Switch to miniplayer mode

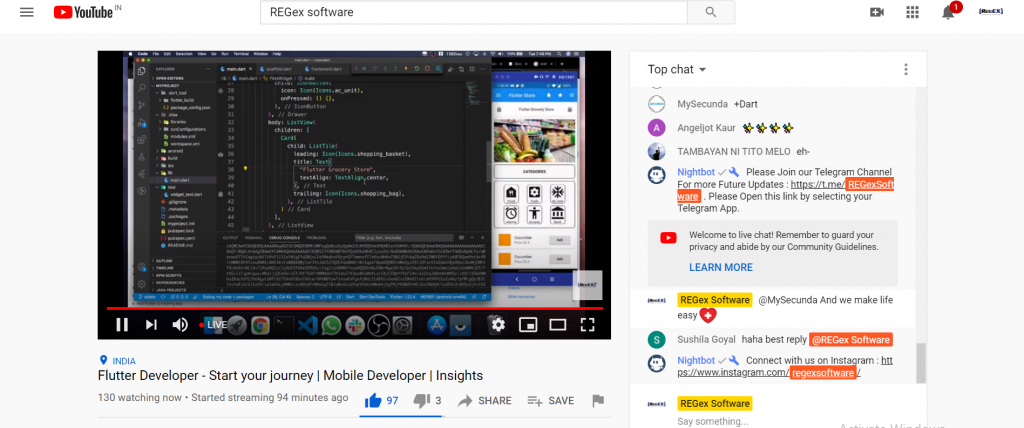tap(528, 324)
